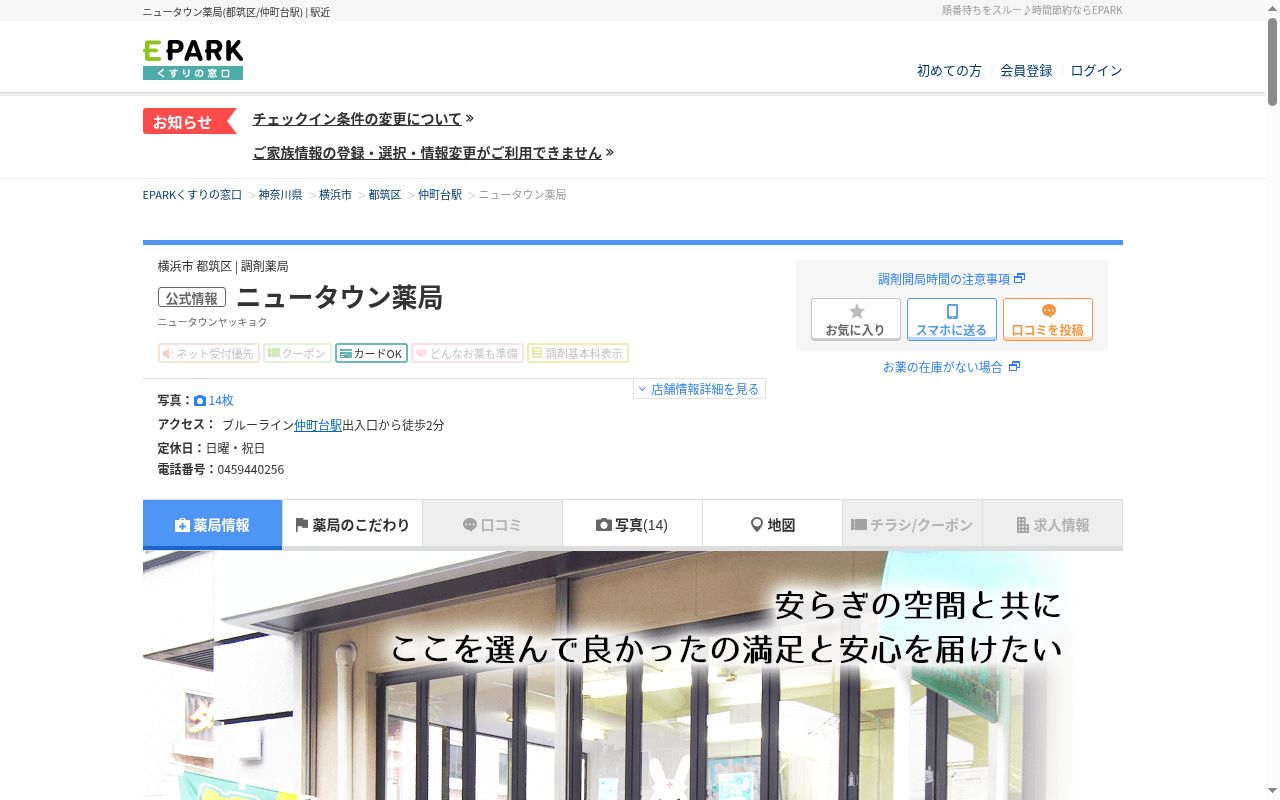Click 仲町台駅 link in access line
1280x800 pixels.
318,425
